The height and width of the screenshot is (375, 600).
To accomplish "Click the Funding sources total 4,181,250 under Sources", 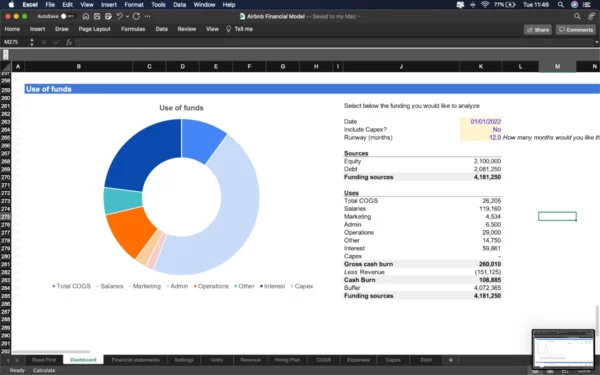I will tap(488, 177).
